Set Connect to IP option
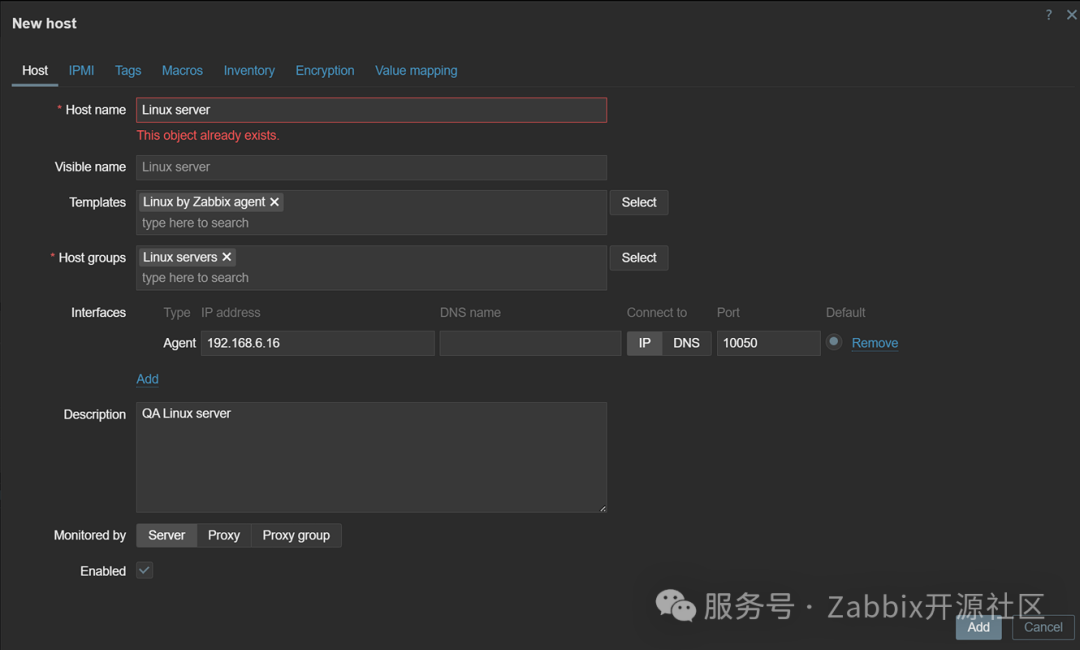The image size is (1080, 650). pos(644,343)
